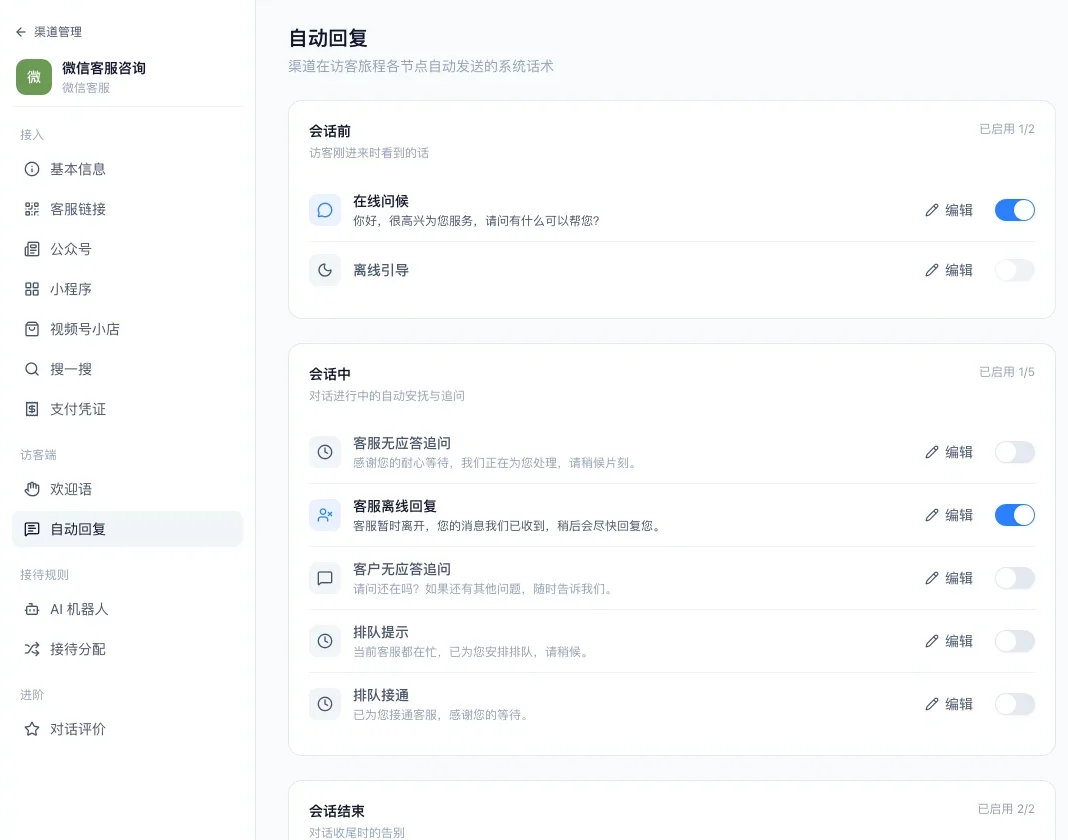The width and height of the screenshot is (1068, 840).
Task: Click the 已启用 1/5 counter
Action: coord(1007,372)
